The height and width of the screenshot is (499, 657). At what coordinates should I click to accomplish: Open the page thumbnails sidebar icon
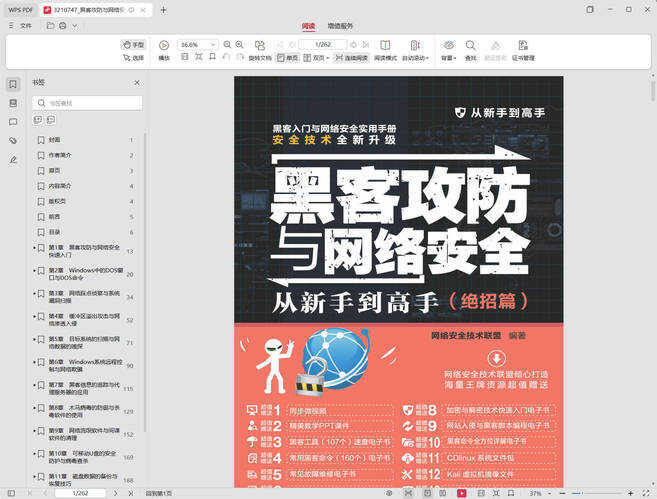click(x=13, y=103)
